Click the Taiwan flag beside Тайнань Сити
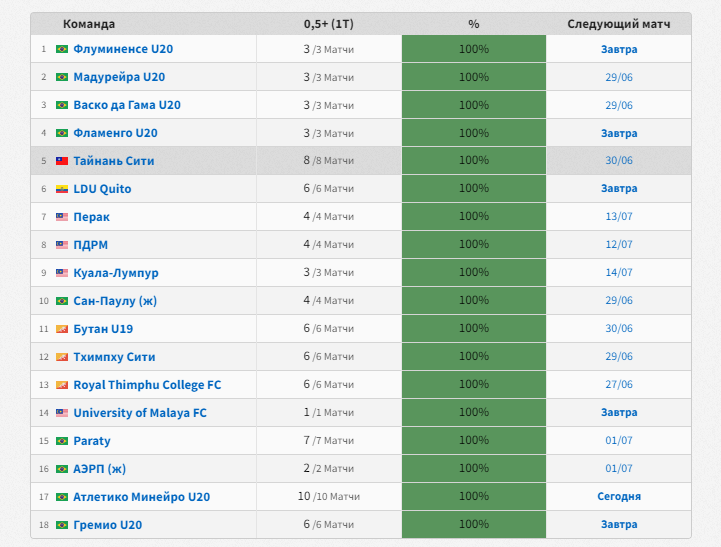 tap(62, 161)
